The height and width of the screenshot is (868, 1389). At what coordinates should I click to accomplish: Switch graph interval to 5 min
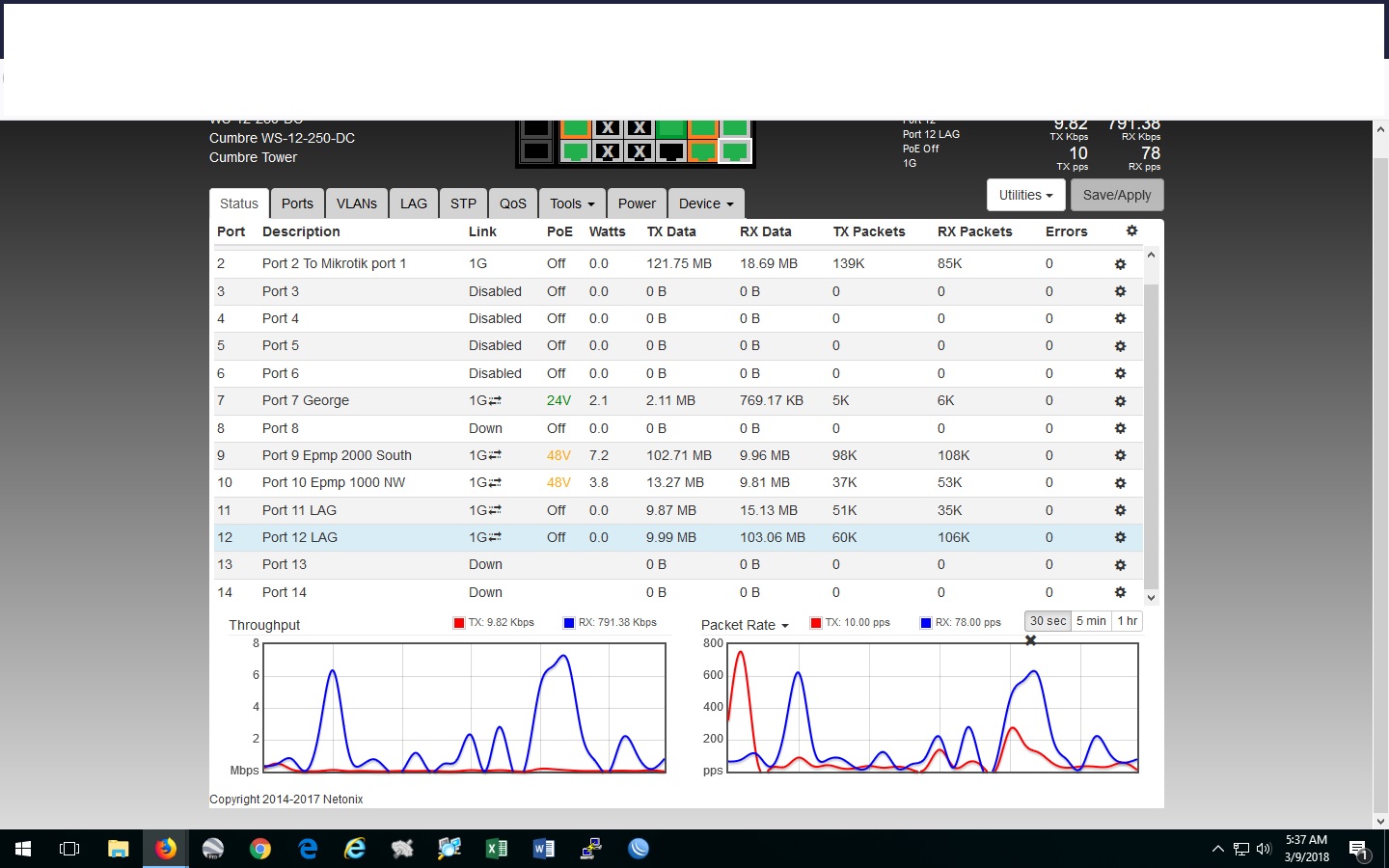[1091, 621]
